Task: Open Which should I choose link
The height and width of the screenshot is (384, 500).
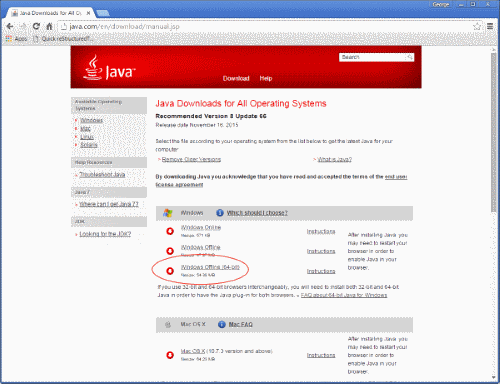Action: tap(257, 213)
